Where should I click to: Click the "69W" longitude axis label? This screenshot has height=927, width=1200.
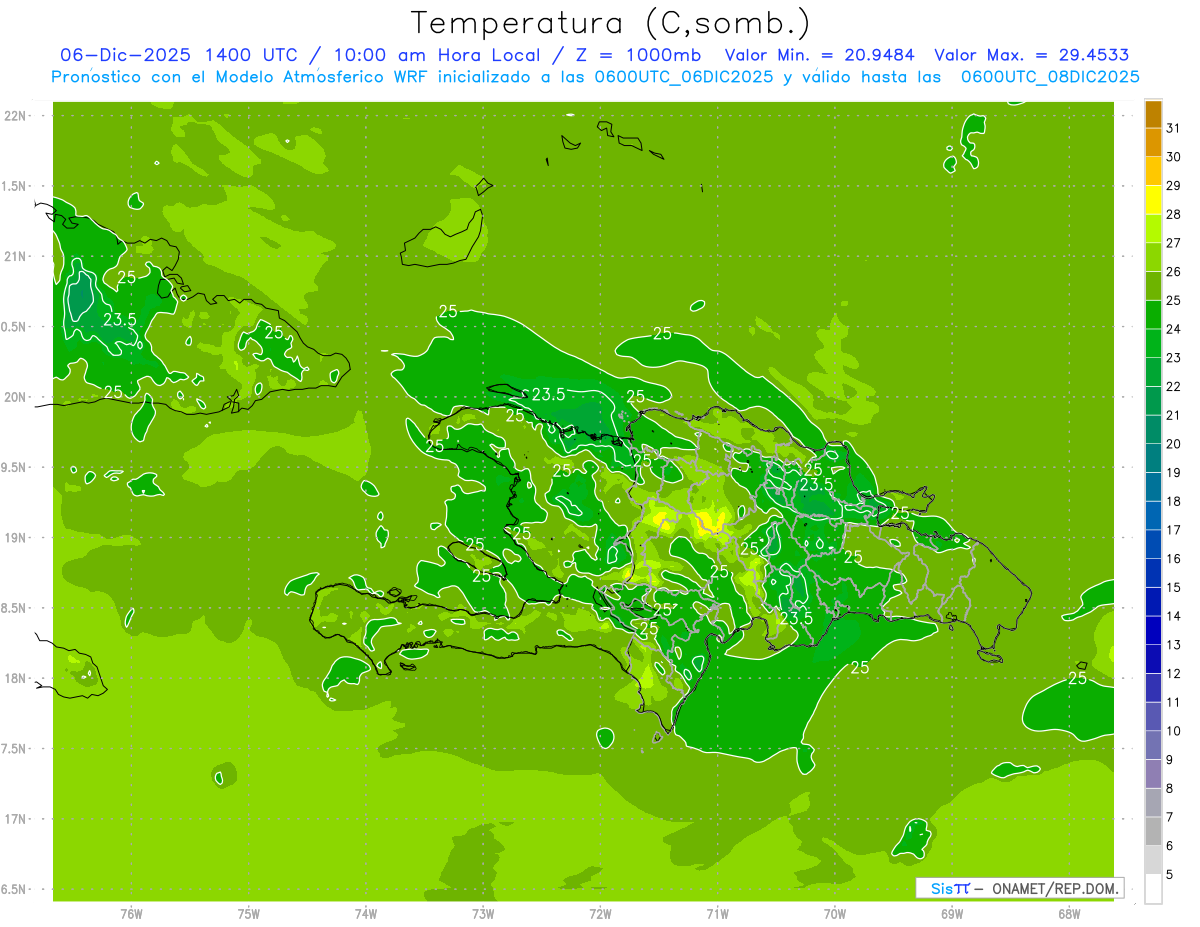(x=952, y=914)
